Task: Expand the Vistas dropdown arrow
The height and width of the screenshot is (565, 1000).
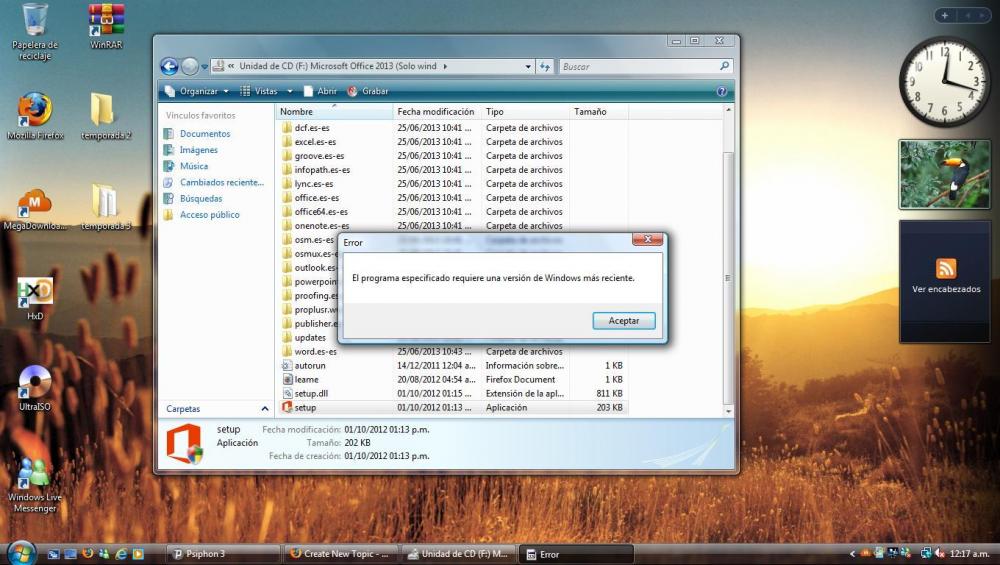Action: (x=290, y=91)
